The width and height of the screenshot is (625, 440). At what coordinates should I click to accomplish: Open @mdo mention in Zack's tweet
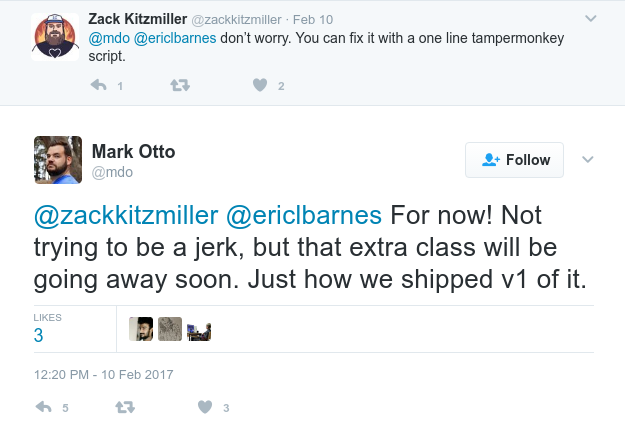point(110,37)
